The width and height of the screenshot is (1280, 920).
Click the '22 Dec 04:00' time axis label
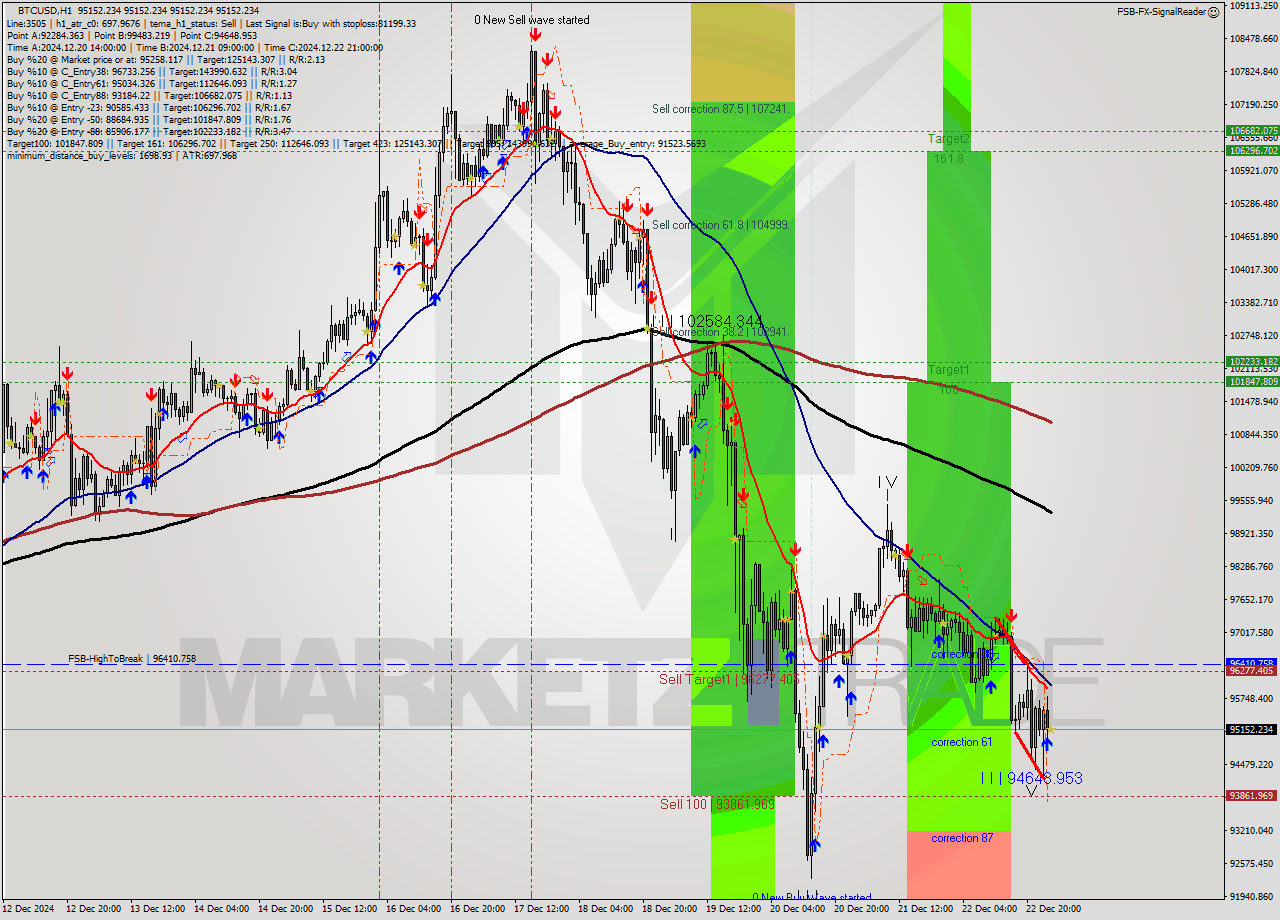pos(990,909)
